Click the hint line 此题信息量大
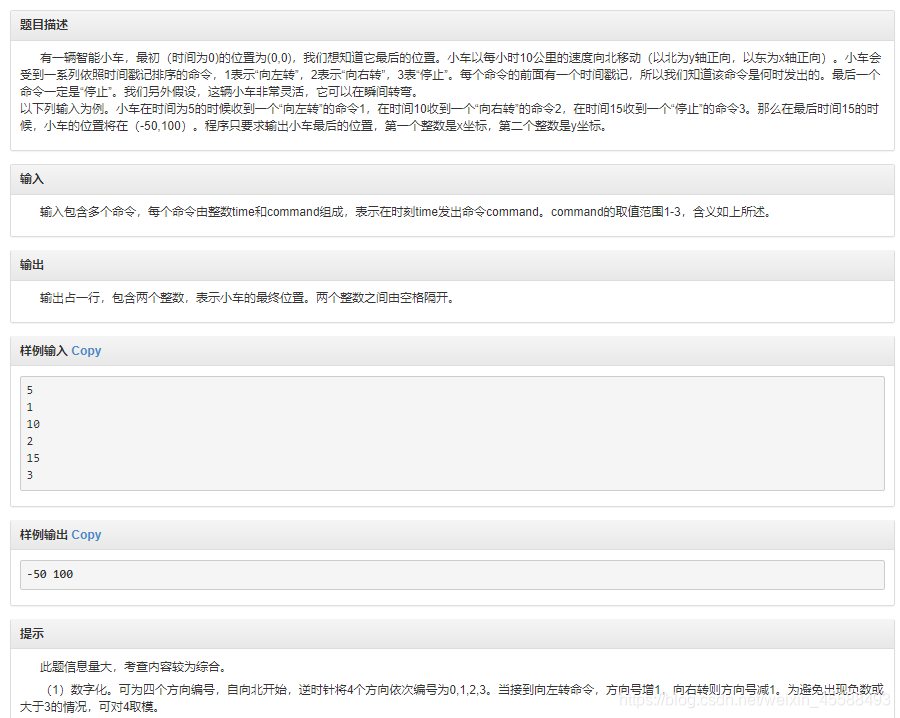The image size is (900, 718). (135, 667)
